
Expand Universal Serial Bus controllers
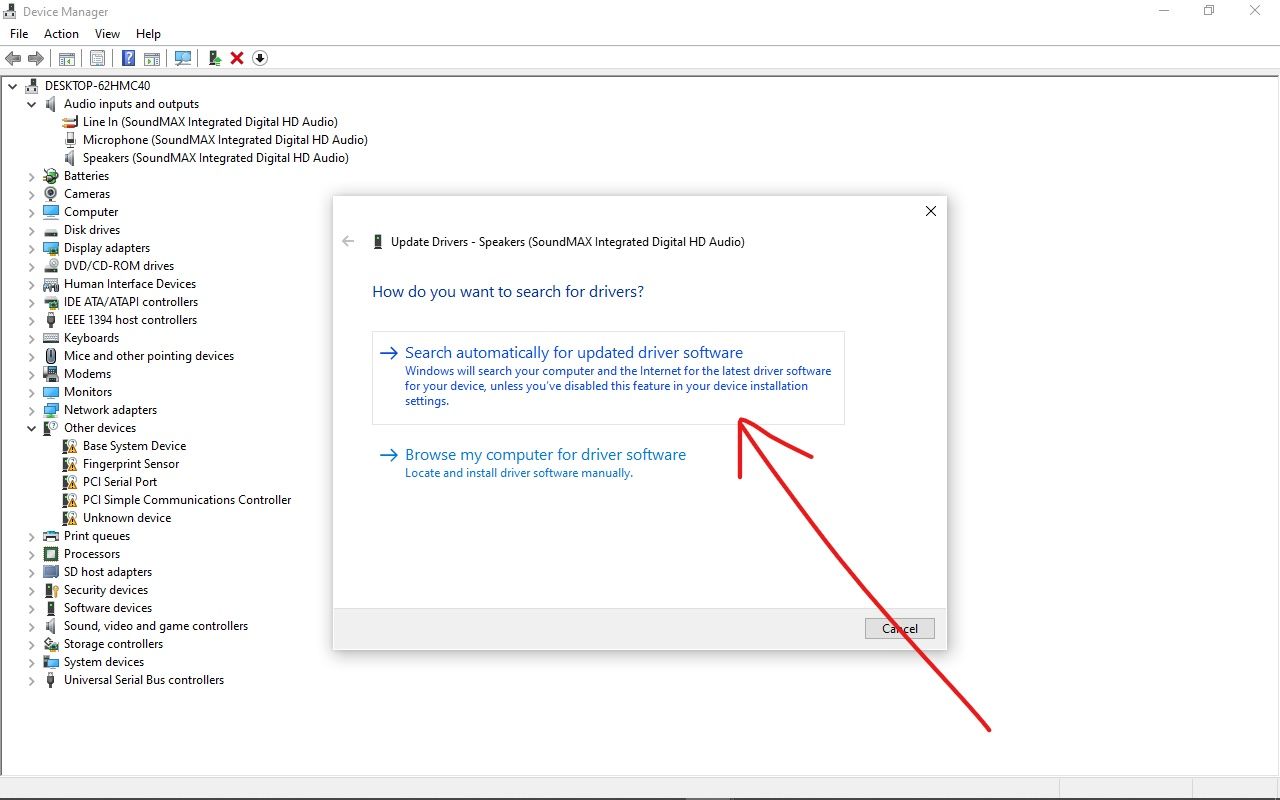[x=32, y=680]
